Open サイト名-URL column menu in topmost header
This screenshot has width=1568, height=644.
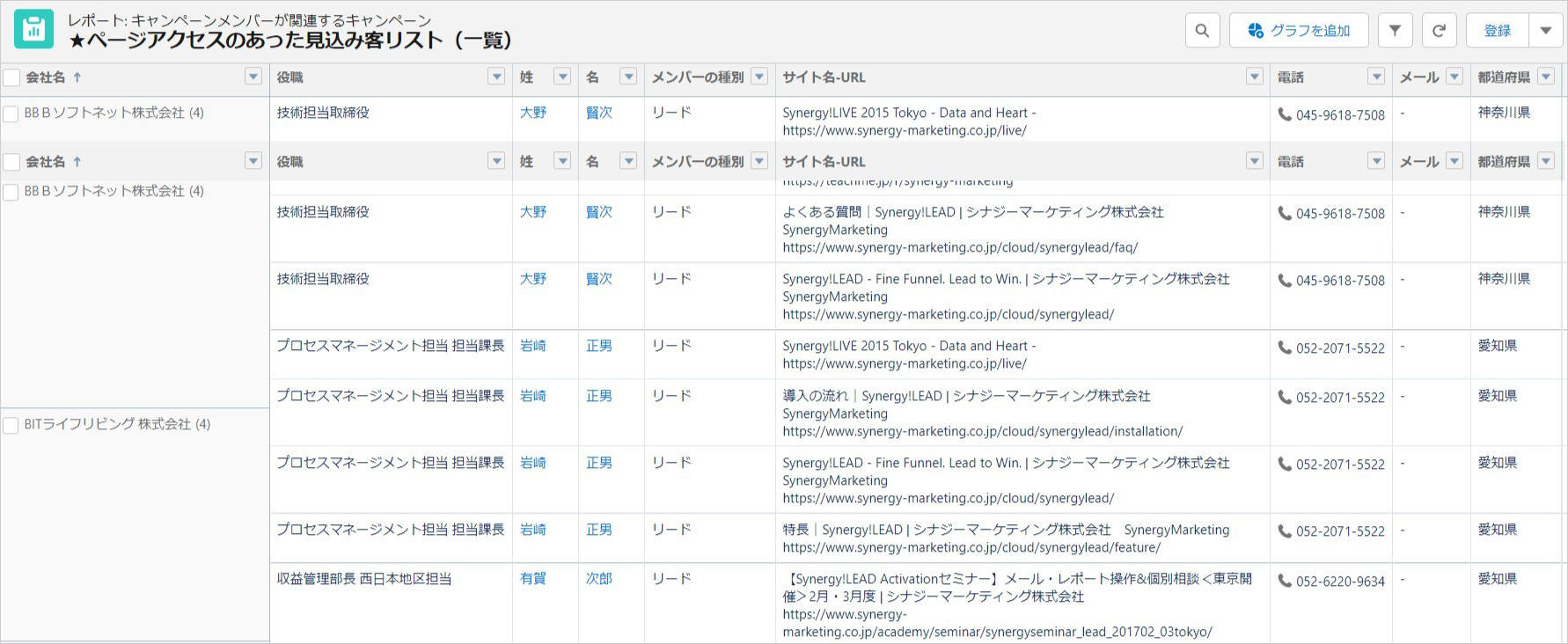1255,77
